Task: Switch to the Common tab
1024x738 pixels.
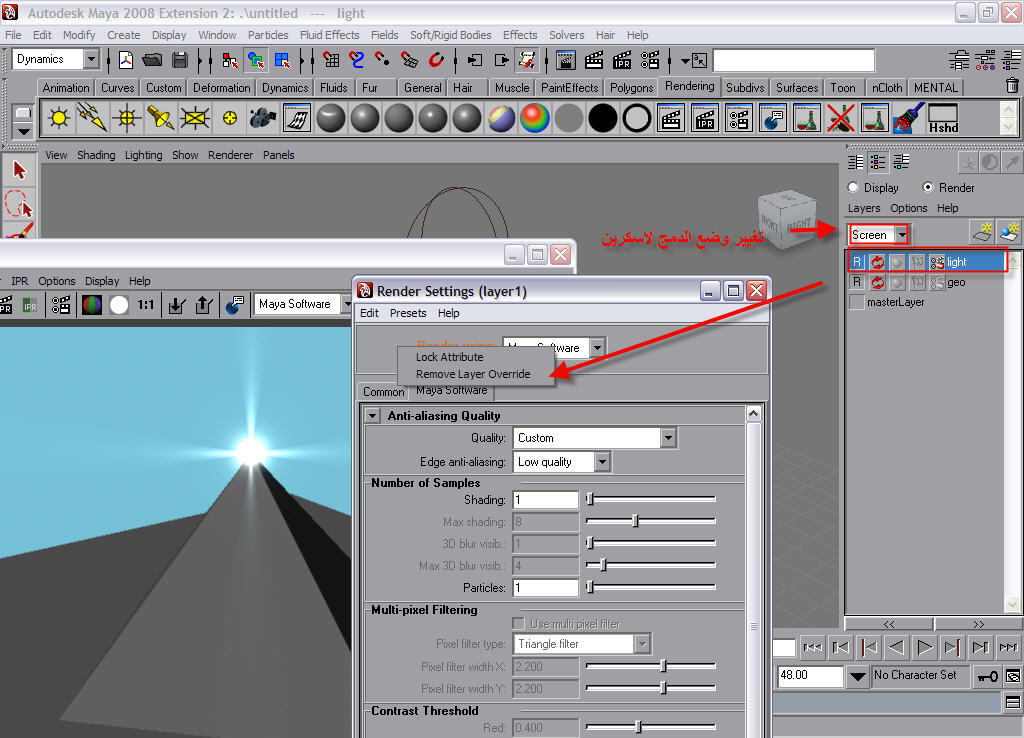Action: pyautogui.click(x=383, y=391)
